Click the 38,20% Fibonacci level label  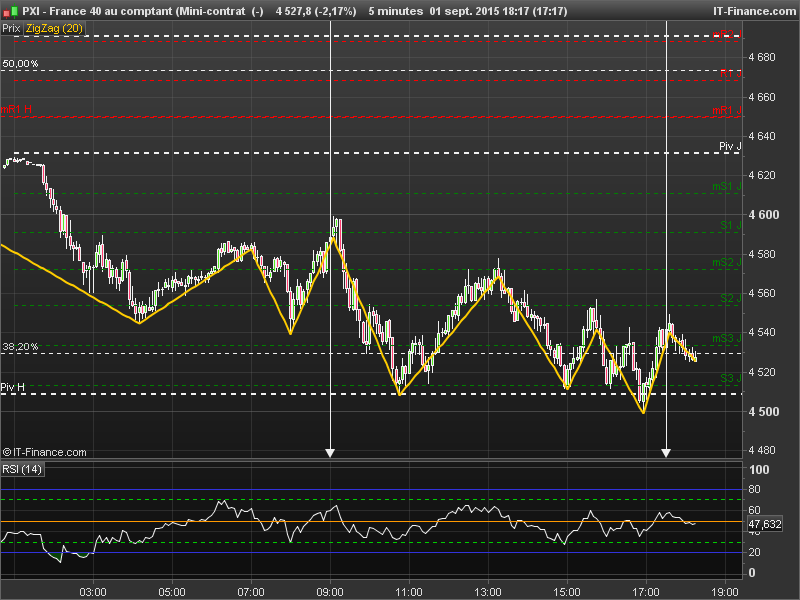pyautogui.click(x=20, y=347)
